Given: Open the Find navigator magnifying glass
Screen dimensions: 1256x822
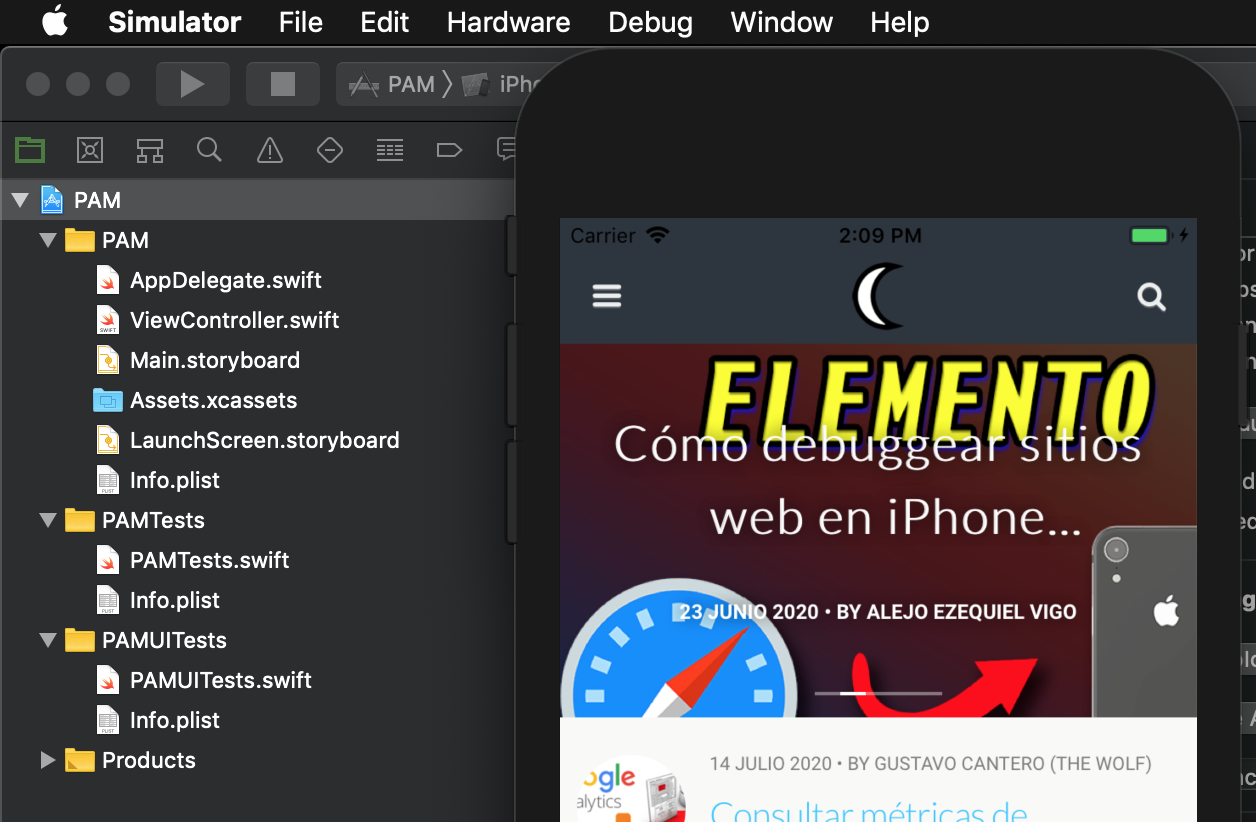Looking at the screenshot, I should coord(209,150).
